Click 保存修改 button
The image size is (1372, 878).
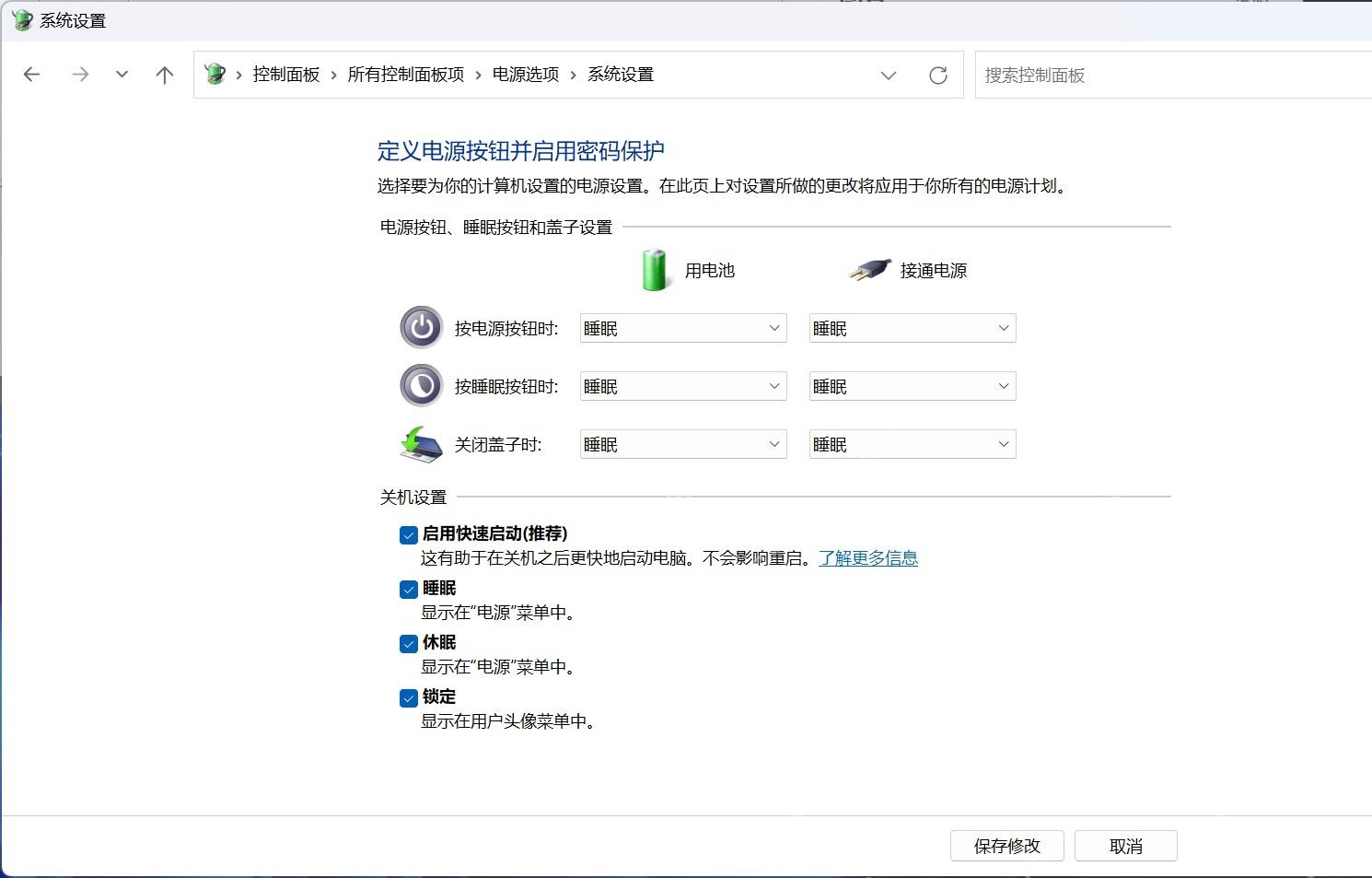pyautogui.click(x=1007, y=846)
